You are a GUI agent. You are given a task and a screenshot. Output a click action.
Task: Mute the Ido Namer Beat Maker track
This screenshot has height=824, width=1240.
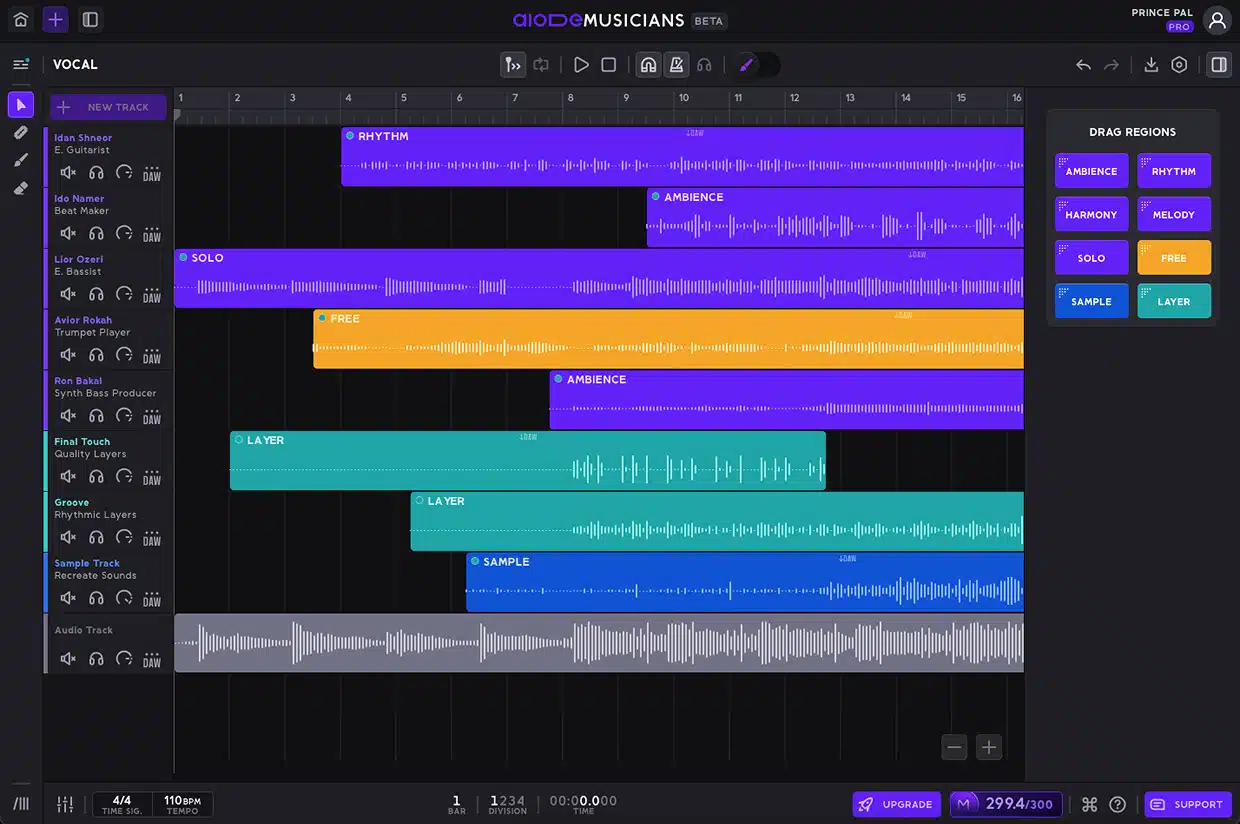[x=68, y=233]
